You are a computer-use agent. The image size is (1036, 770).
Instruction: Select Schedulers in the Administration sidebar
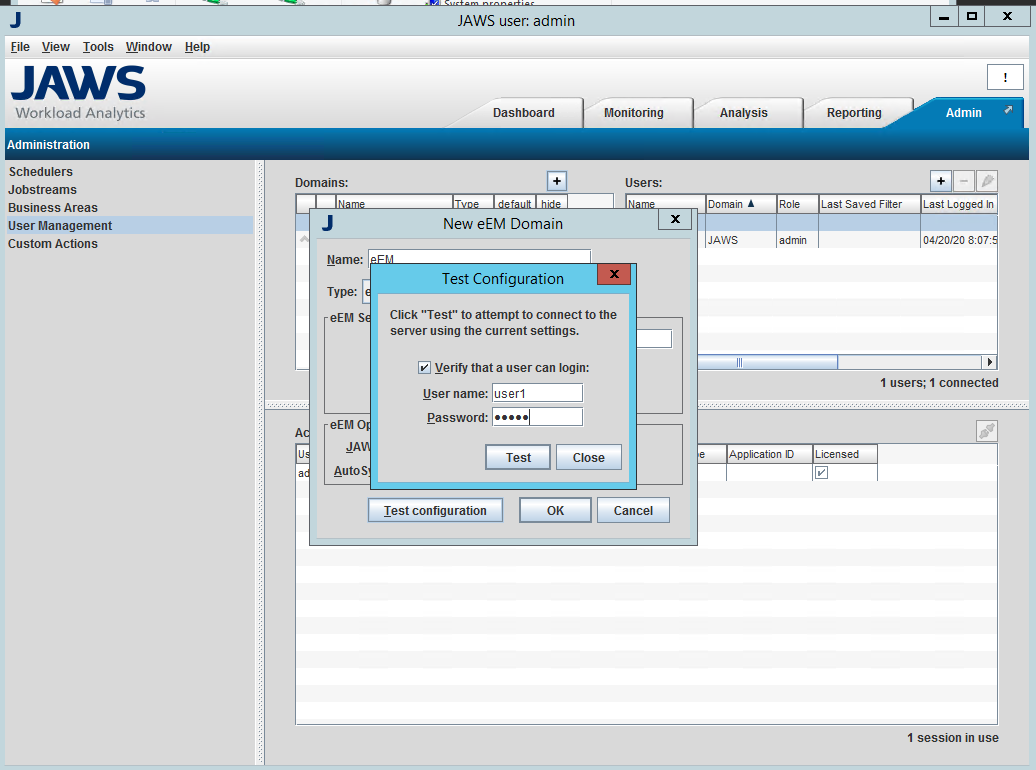tap(41, 172)
